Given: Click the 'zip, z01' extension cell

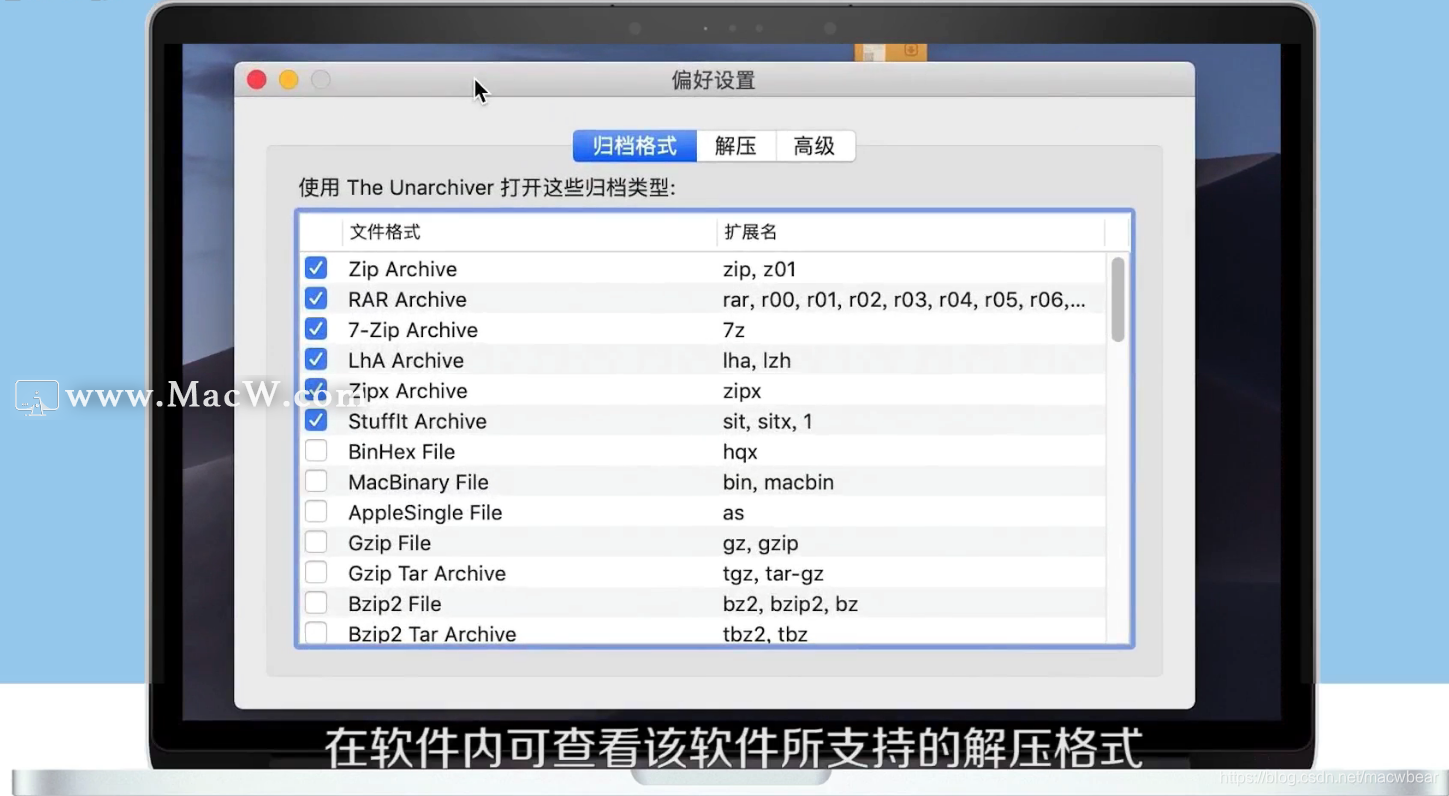Looking at the screenshot, I should pyautogui.click(x=759, y=269).
